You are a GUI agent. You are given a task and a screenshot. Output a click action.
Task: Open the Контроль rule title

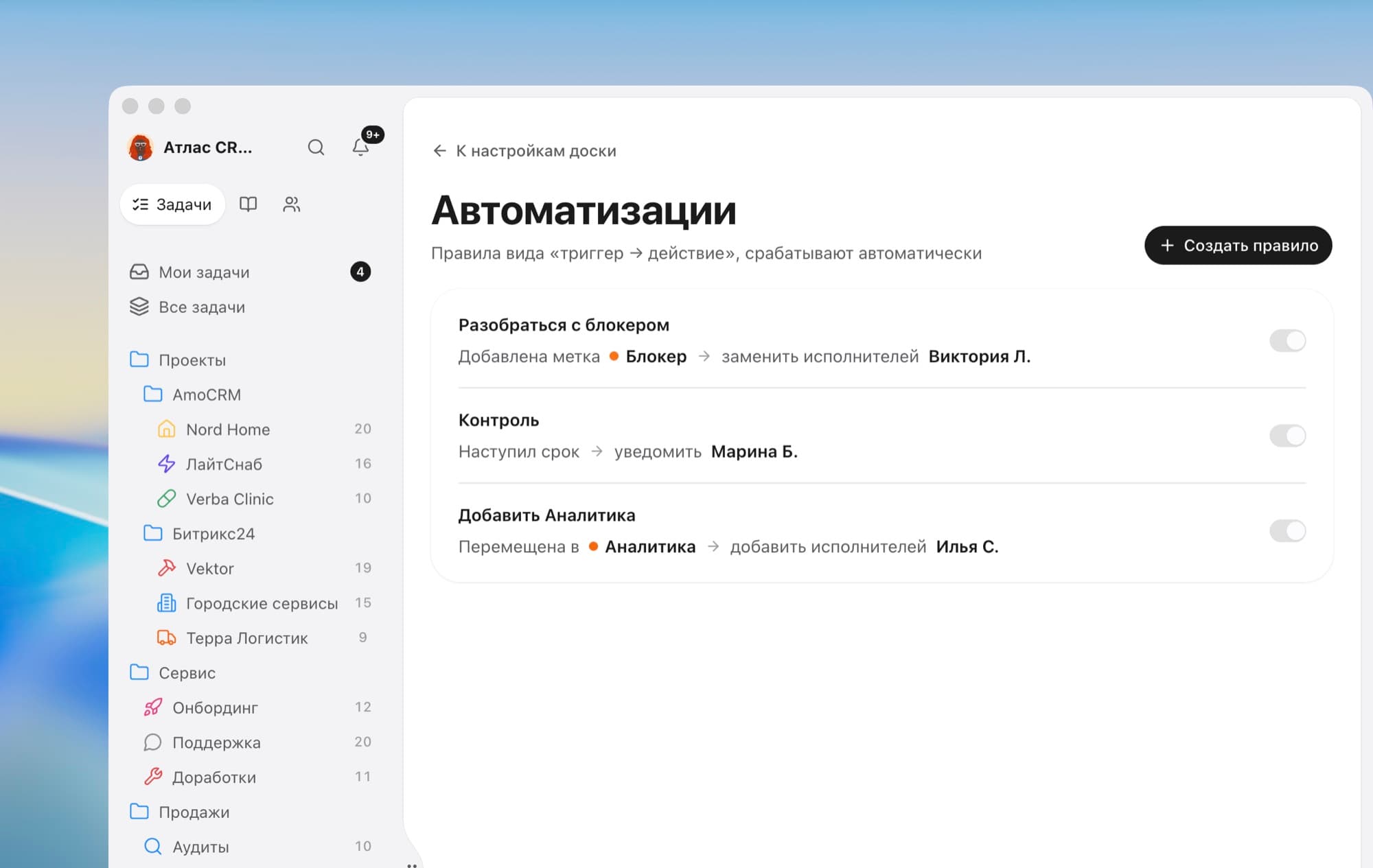point(498,420)
